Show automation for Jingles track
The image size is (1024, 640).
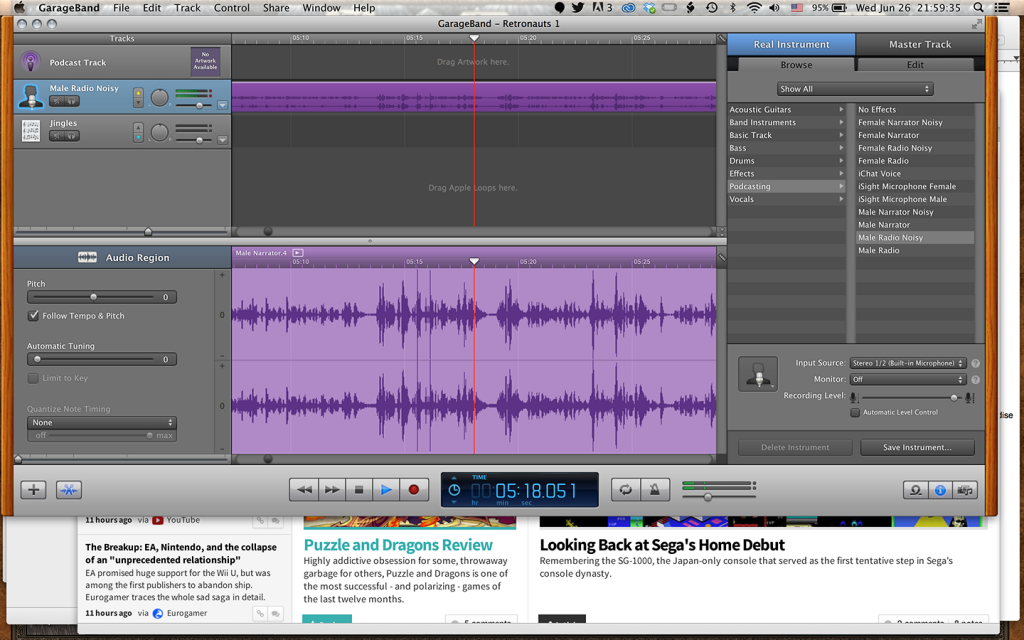(x=222, y=140)
